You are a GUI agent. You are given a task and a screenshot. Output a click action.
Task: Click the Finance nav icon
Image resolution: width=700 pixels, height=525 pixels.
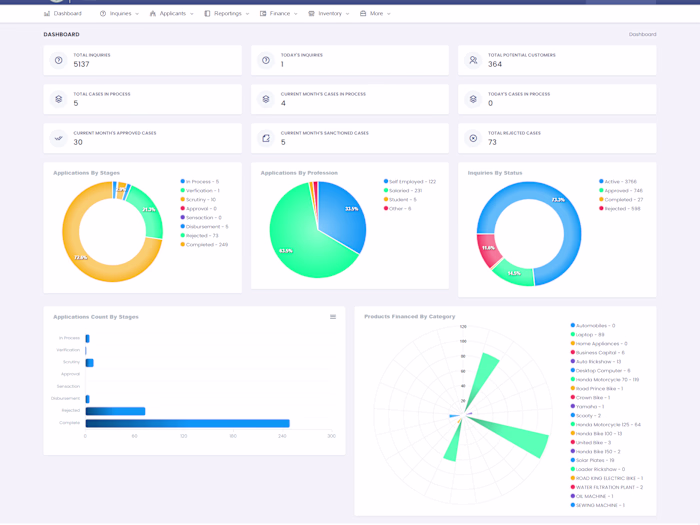click(x=263, y=13)
